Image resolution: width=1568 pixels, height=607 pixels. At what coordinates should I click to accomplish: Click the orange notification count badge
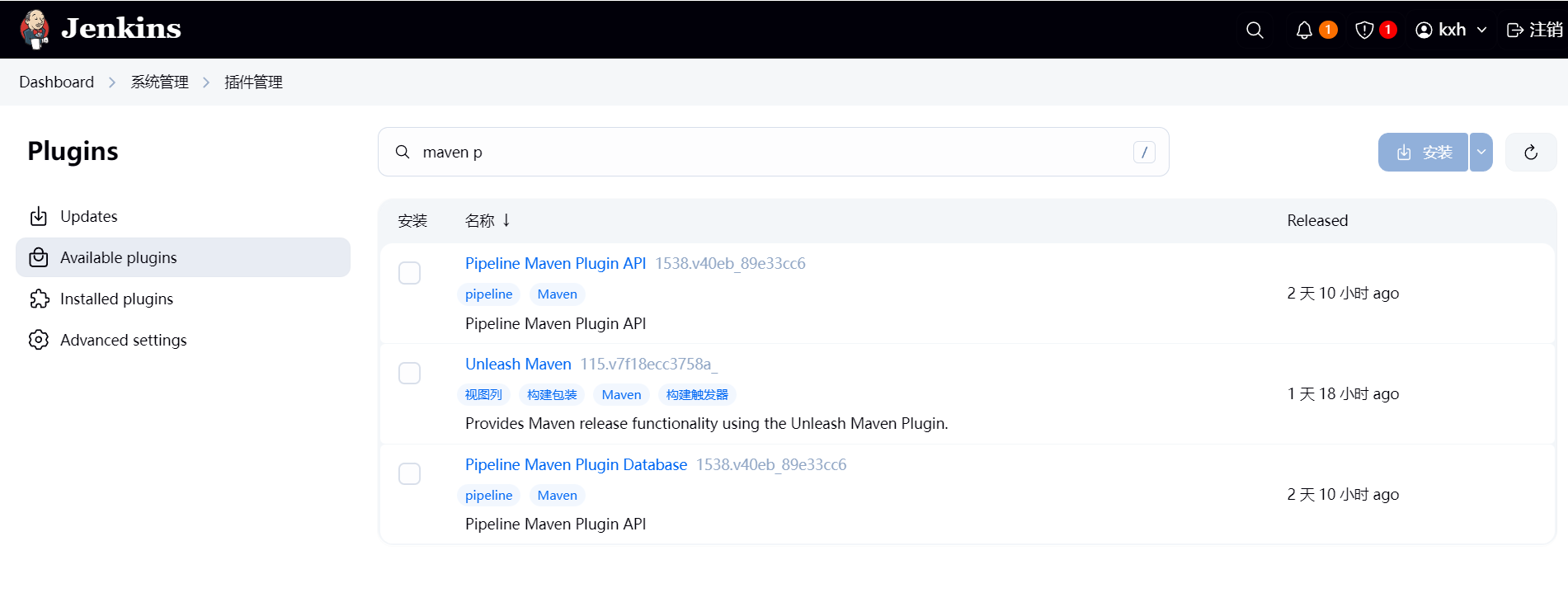pyautogui.click(x=1328, y=30)
